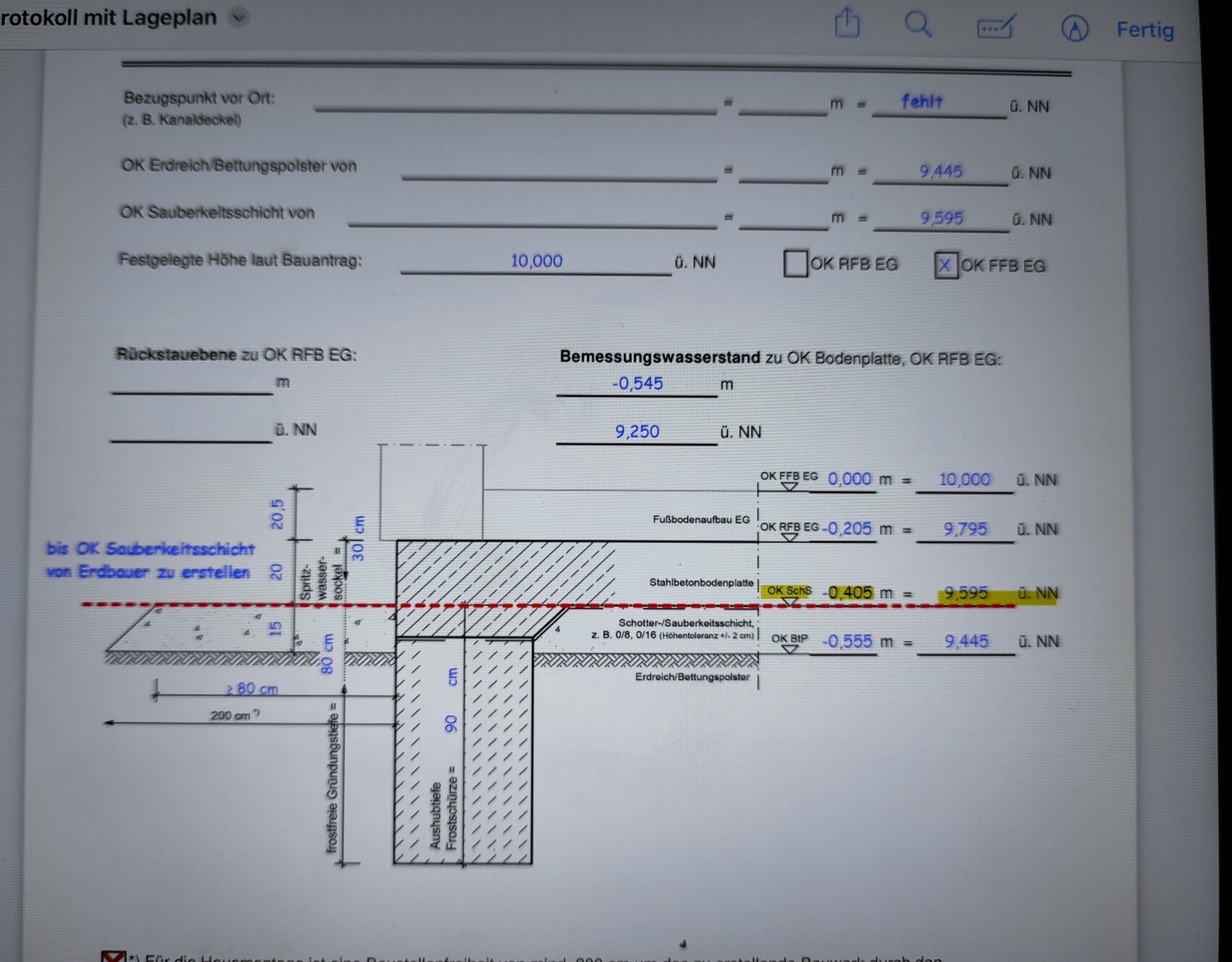Viewport: 1232px width, 962px height.
Task: Click the empty Rückstauebene meter field
Action: pos(192,382)
